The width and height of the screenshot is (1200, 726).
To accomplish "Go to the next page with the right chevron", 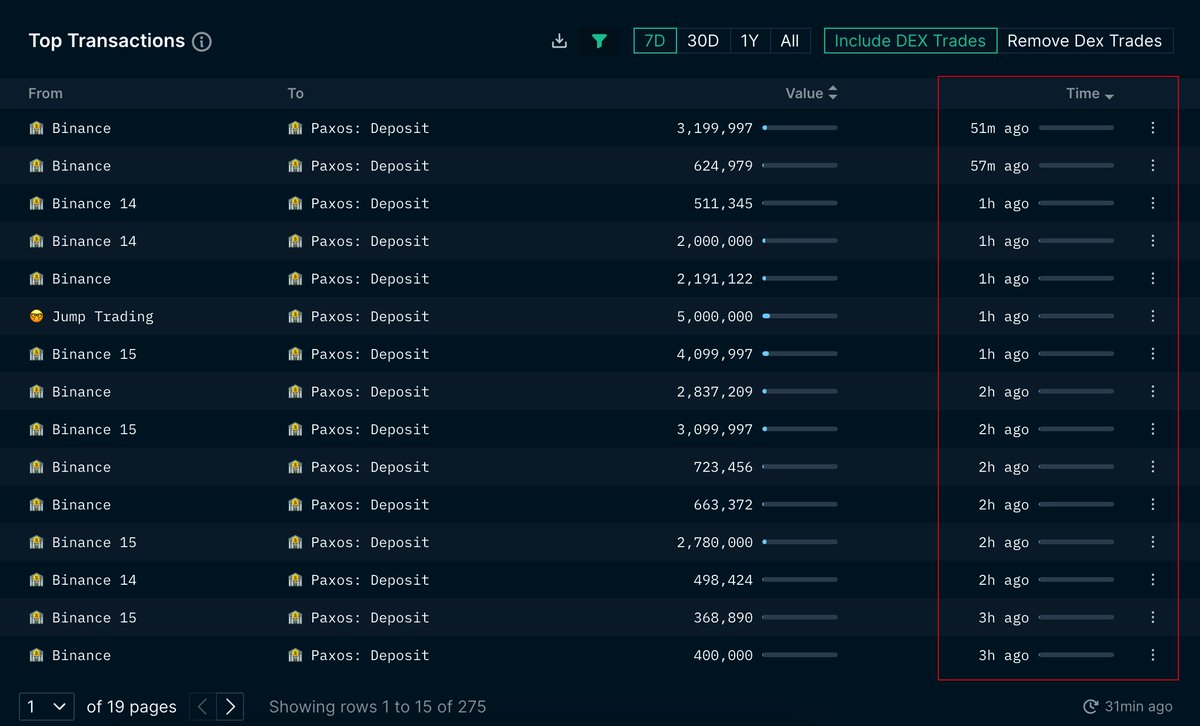I will [229, 706].
